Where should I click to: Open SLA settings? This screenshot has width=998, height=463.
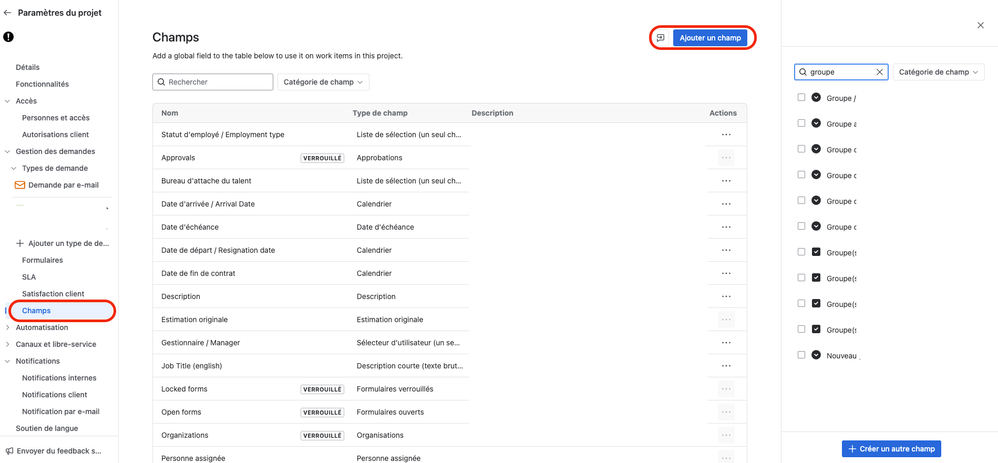(29, 277)
